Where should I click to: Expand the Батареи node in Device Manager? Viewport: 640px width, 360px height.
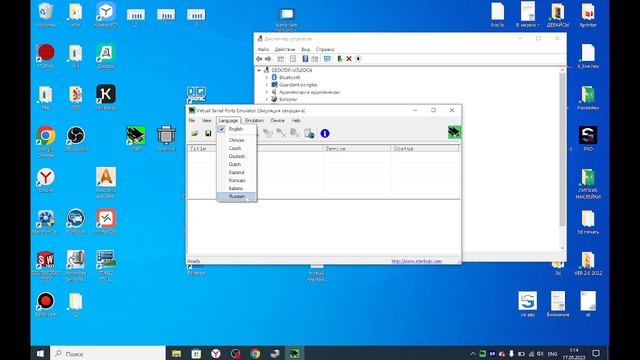267,99
